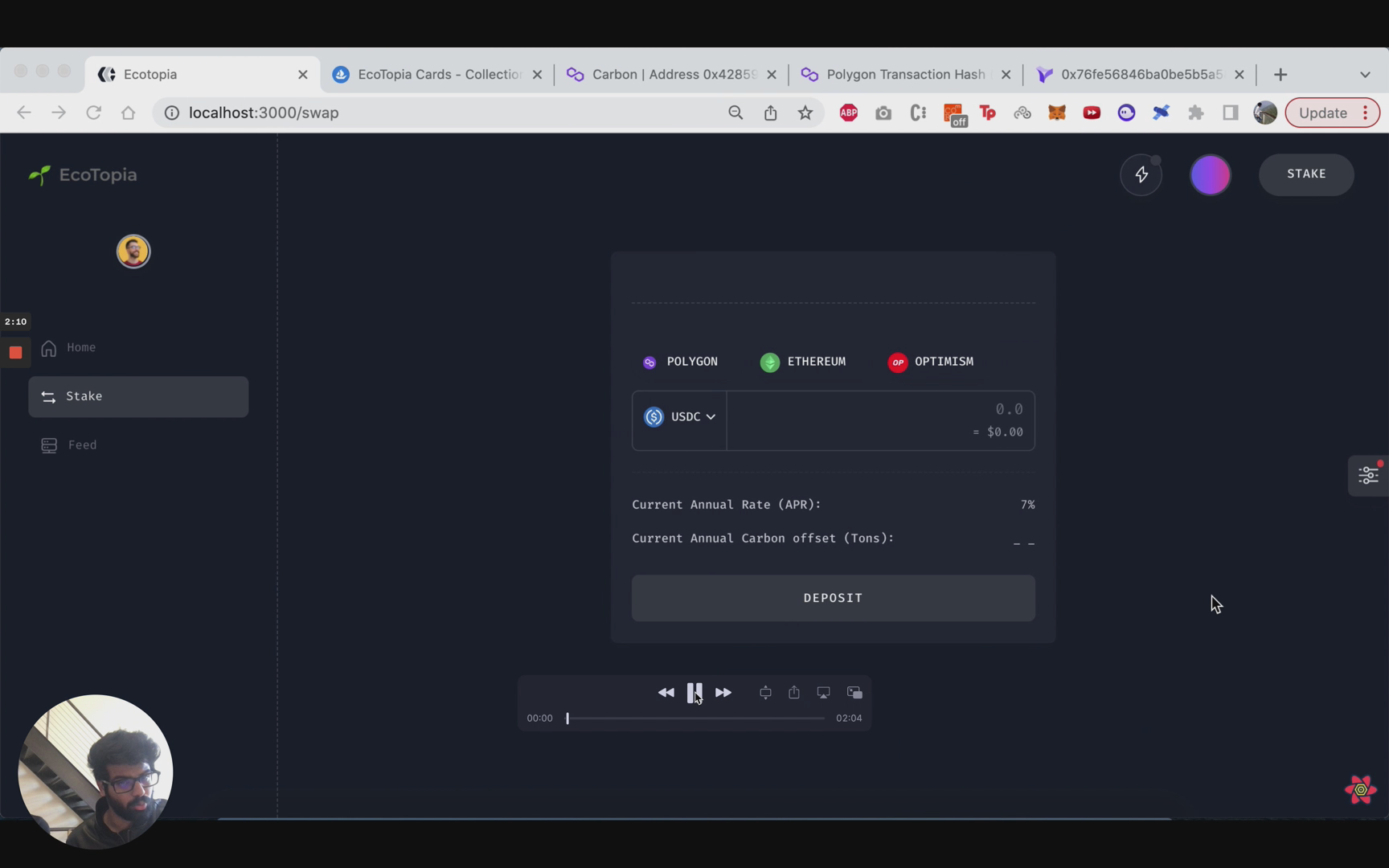Screen dimensions: 1389x868
Task: Open the USDC token dropdown
Action: pyautogui.click(x=680, y=417)
